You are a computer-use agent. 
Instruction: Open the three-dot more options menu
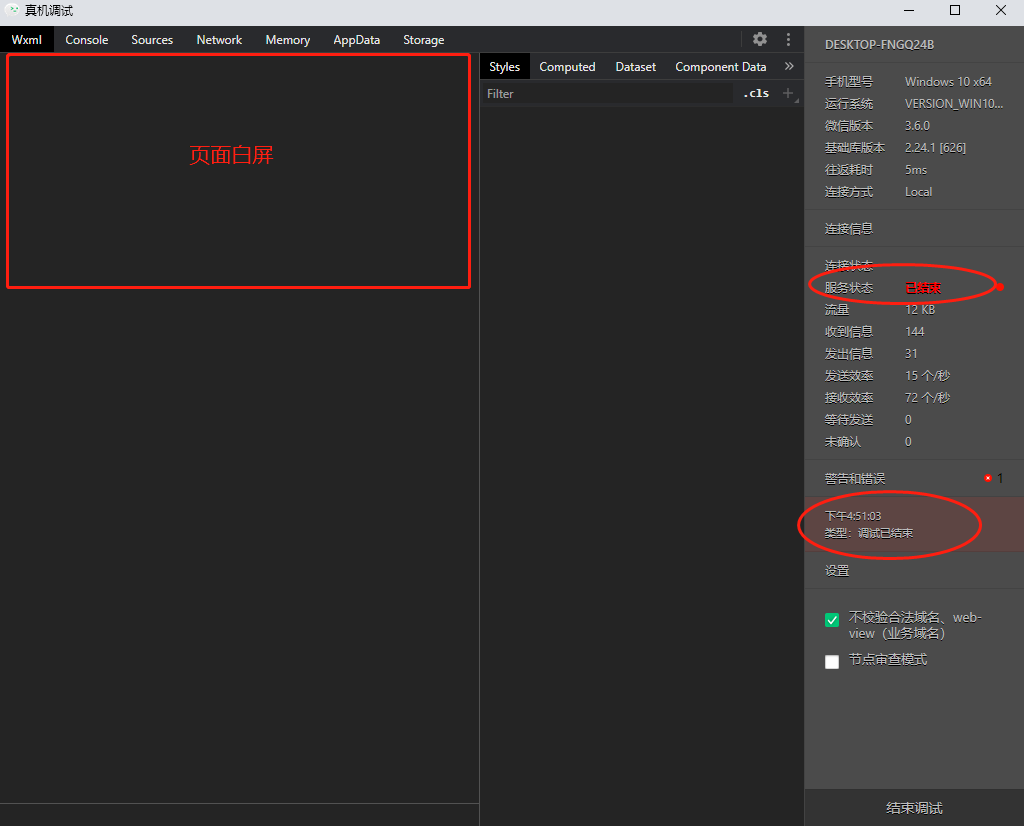(788, 39)
